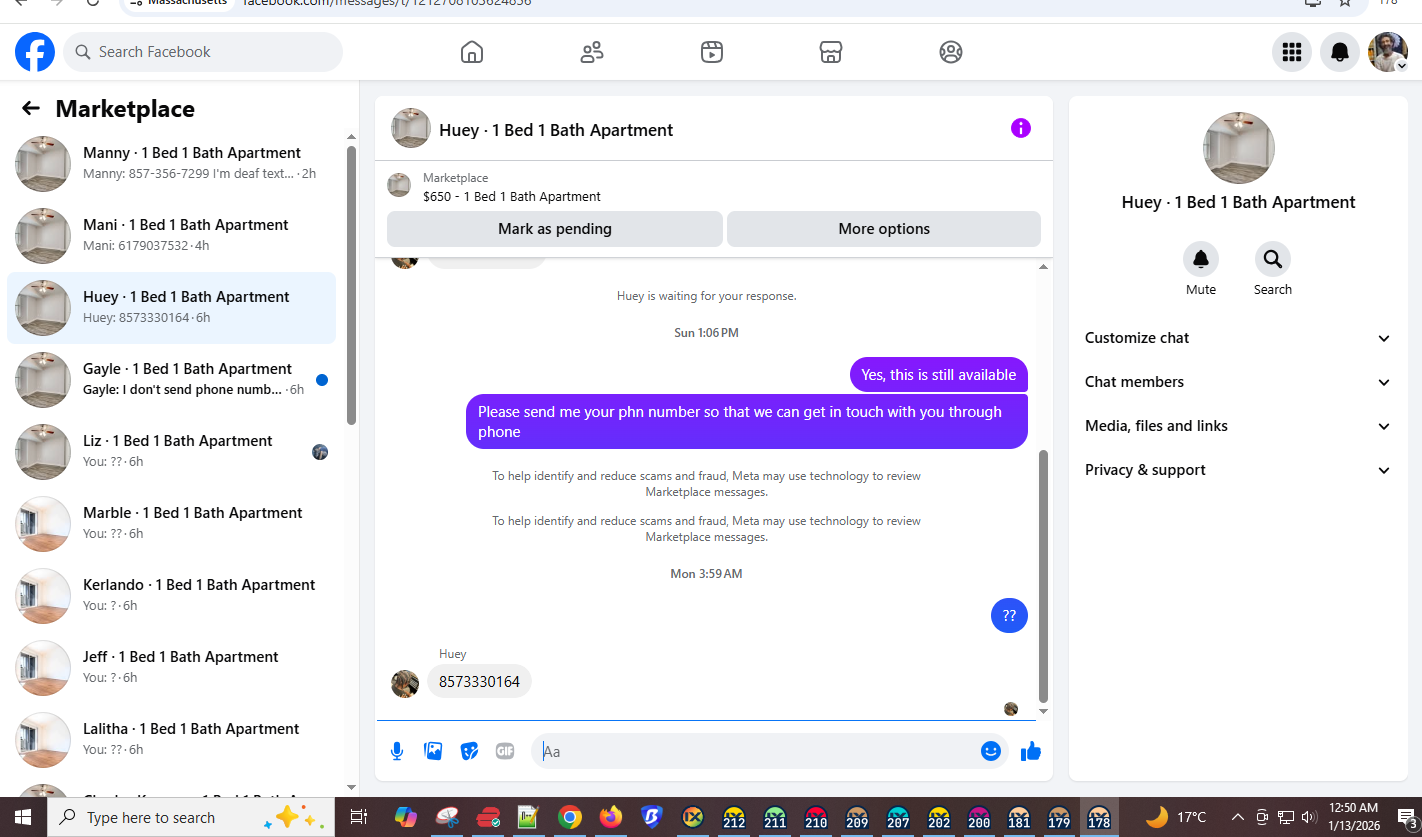Click the large apartment photo in right panel
This screenshot has height=837, width=1422.
(x=1238, y=148)
